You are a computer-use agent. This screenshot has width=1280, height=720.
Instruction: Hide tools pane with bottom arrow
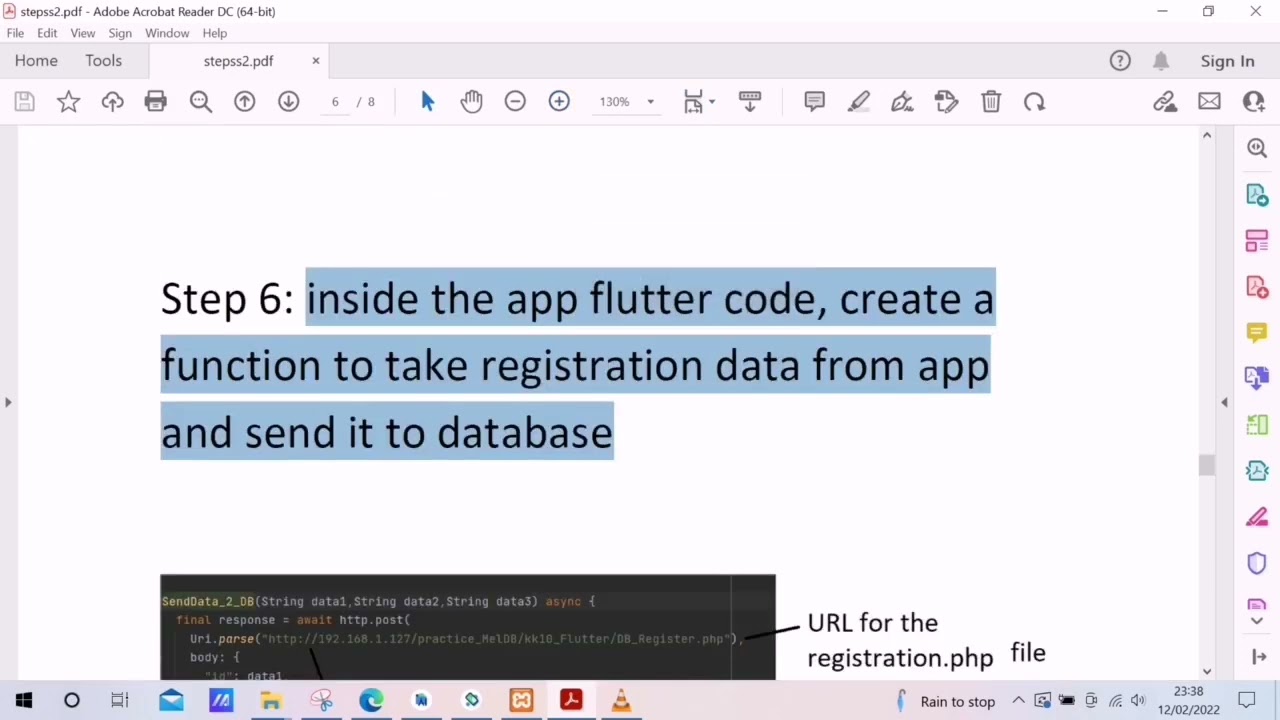tap(1258, 657)
